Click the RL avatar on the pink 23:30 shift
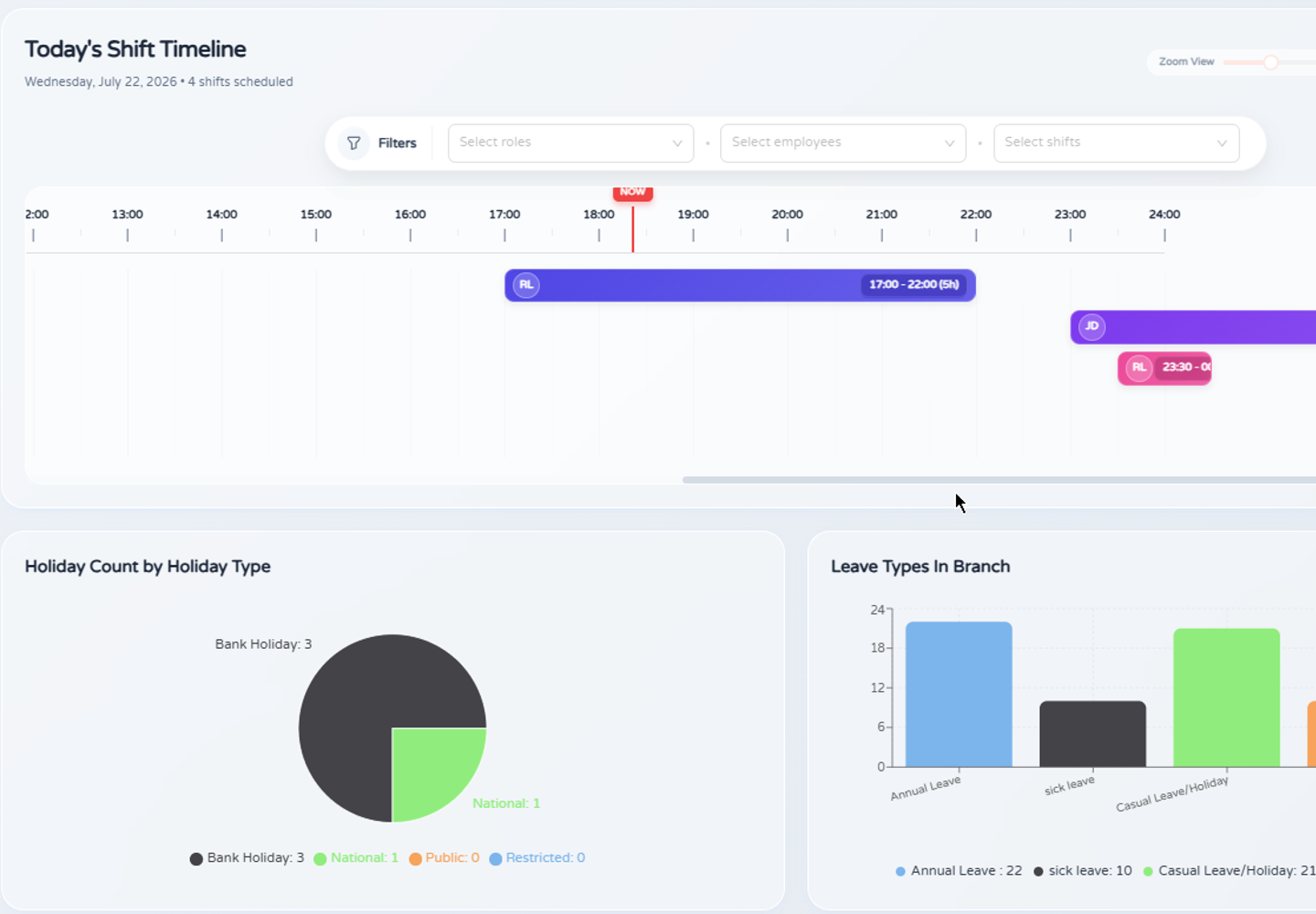Screen dimensions: 1316x914 tap(1139, 367)
